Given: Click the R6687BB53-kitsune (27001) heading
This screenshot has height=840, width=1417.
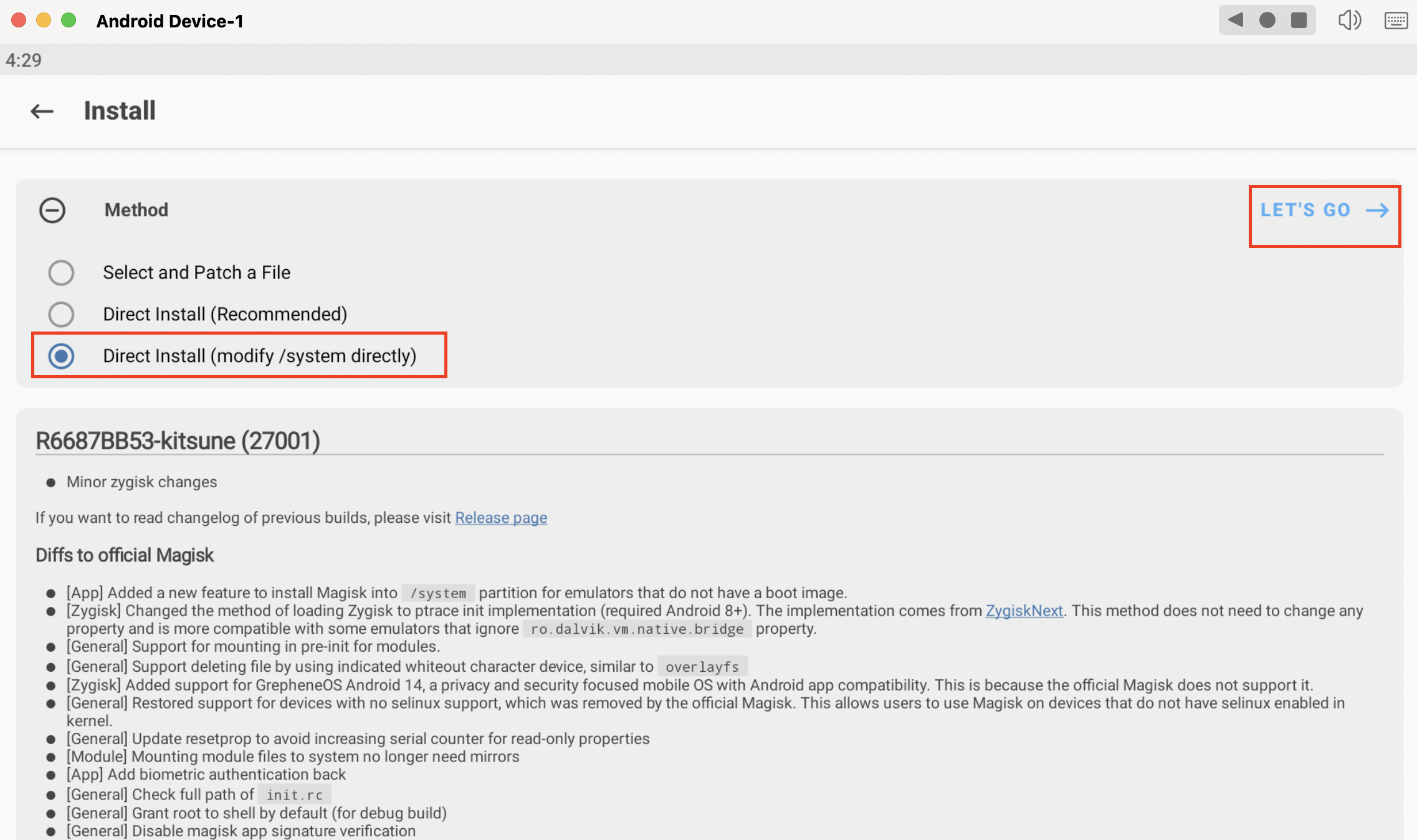Looking at the screenshot, I should pos(178,441).
